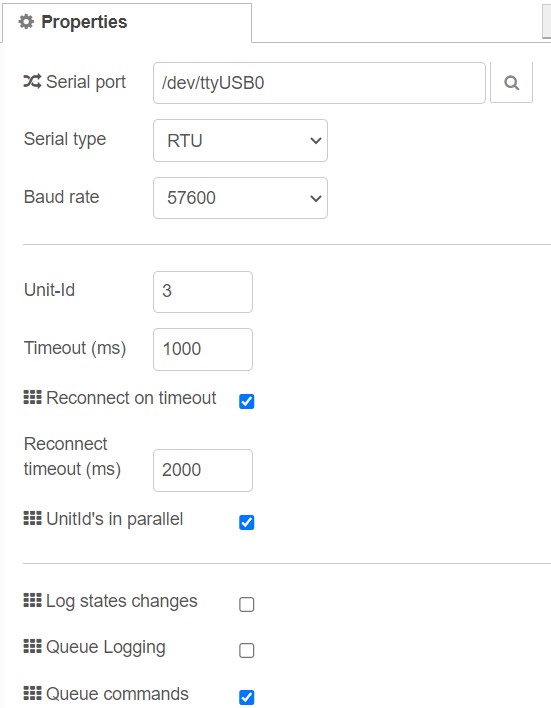Turn off the Queue commands checkbox
The height and width of the screenshot is (708, 551).
click(247, 697)
